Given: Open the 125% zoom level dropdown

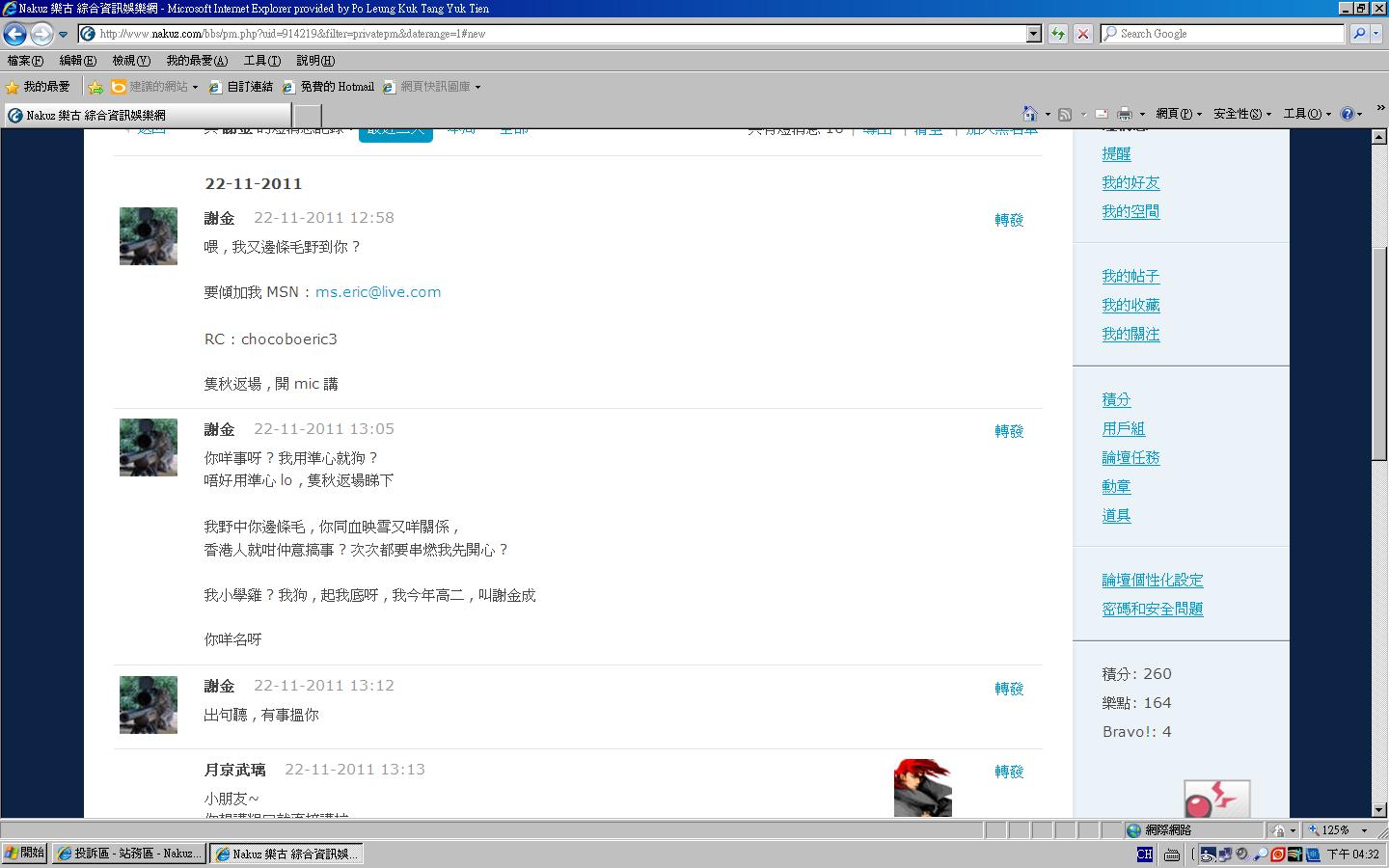Looking at the screenshot, I should pos(1364,830).
